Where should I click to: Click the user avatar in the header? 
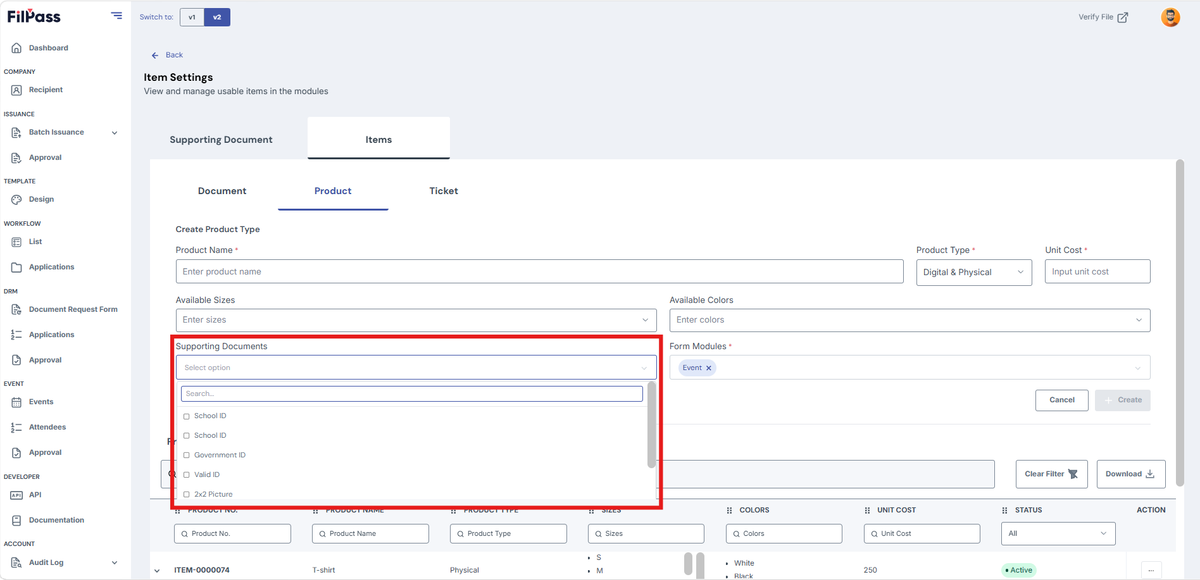(x=1170, y=17)
